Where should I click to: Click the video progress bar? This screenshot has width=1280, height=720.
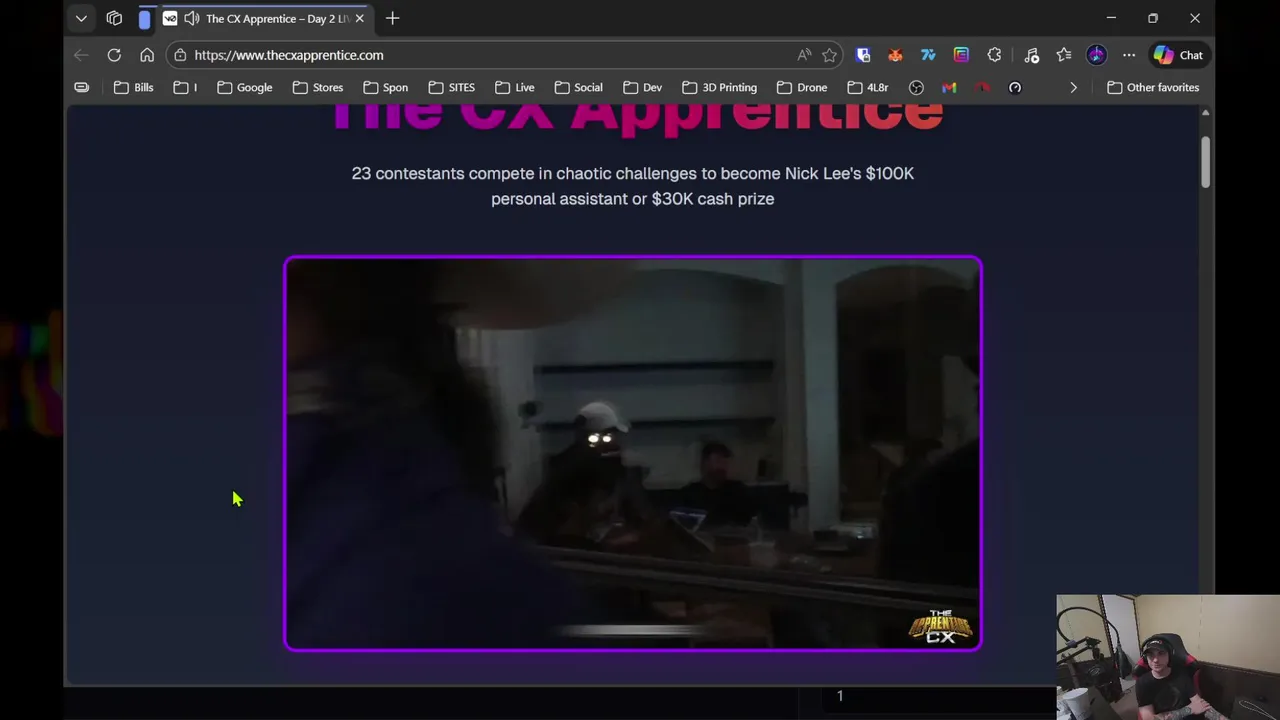(x=633, y=630)
